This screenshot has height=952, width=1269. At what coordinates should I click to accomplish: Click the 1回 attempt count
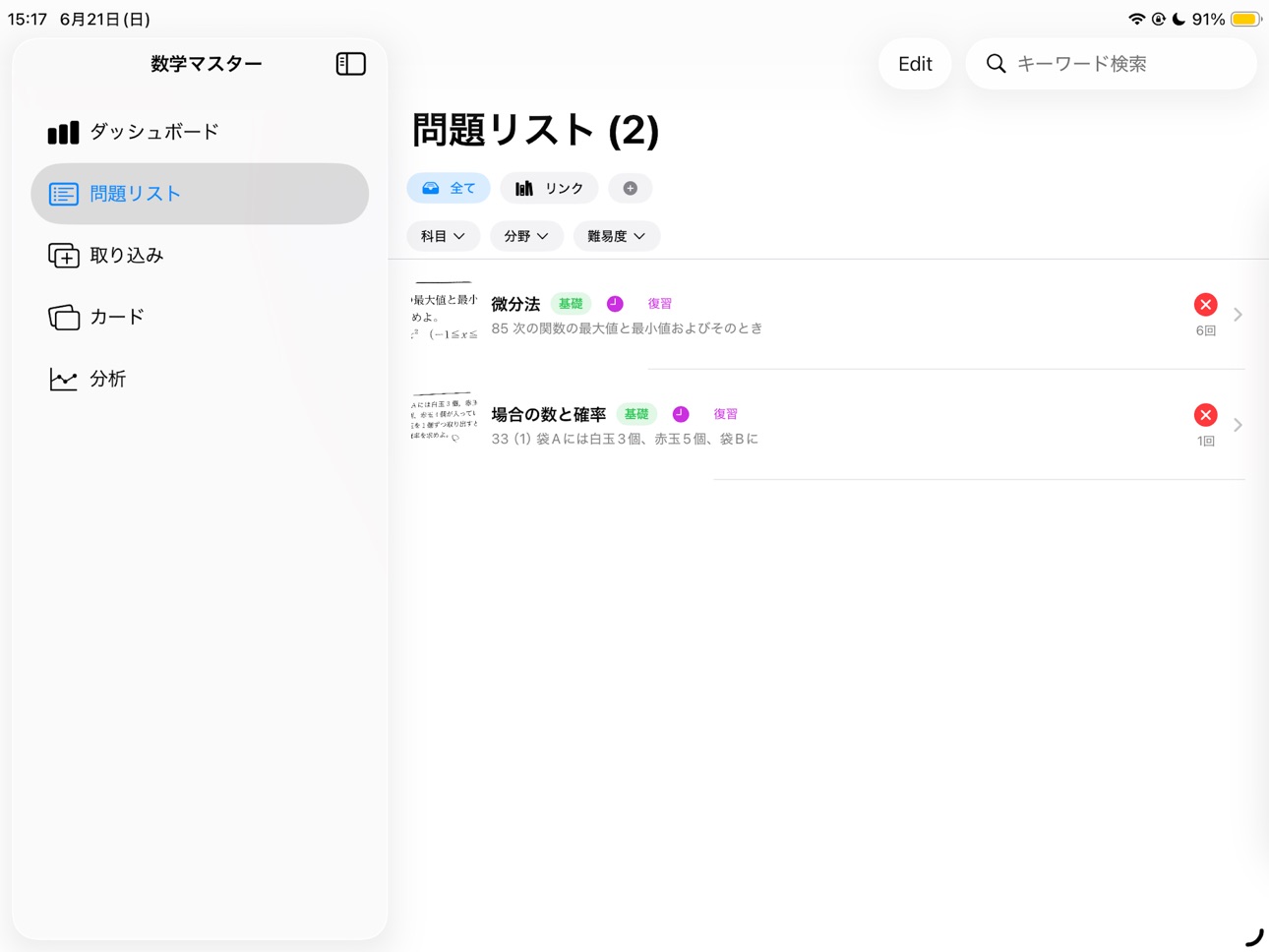point(1206,441)
